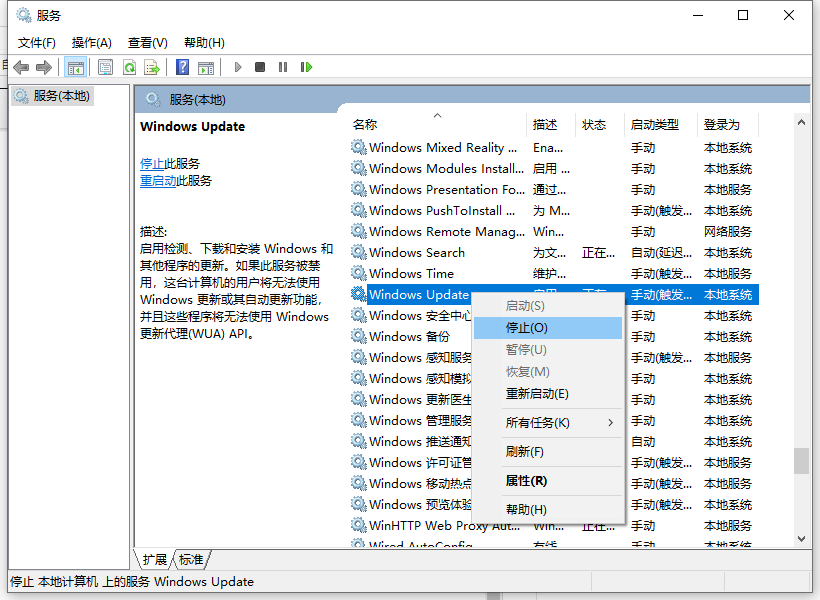820x600 pixels.
Task: Choose 帮助(H) in the context menu
Action: click(x=548, y=510)
